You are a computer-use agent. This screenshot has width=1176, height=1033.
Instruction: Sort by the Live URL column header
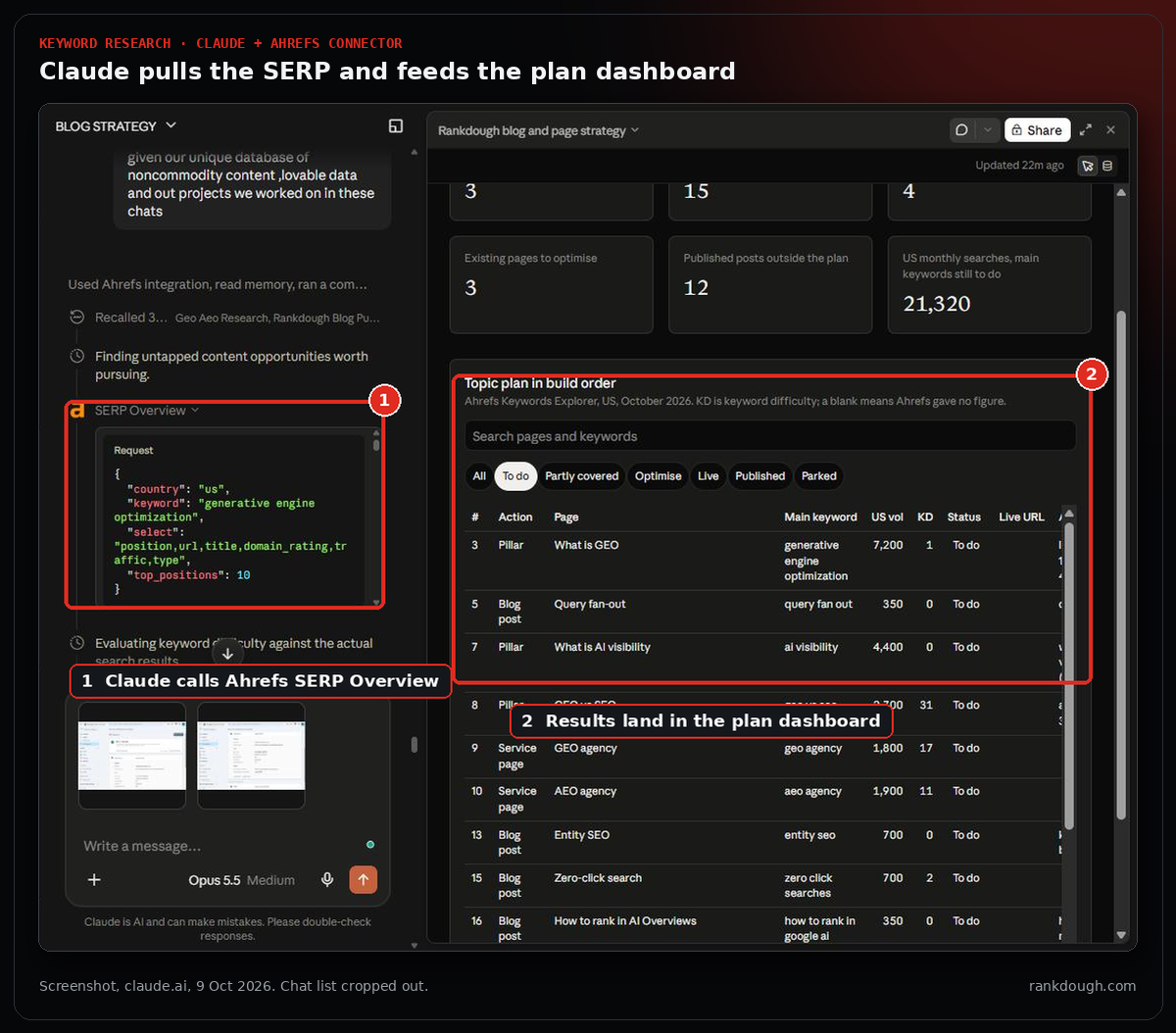click(x=1021, y=517)
